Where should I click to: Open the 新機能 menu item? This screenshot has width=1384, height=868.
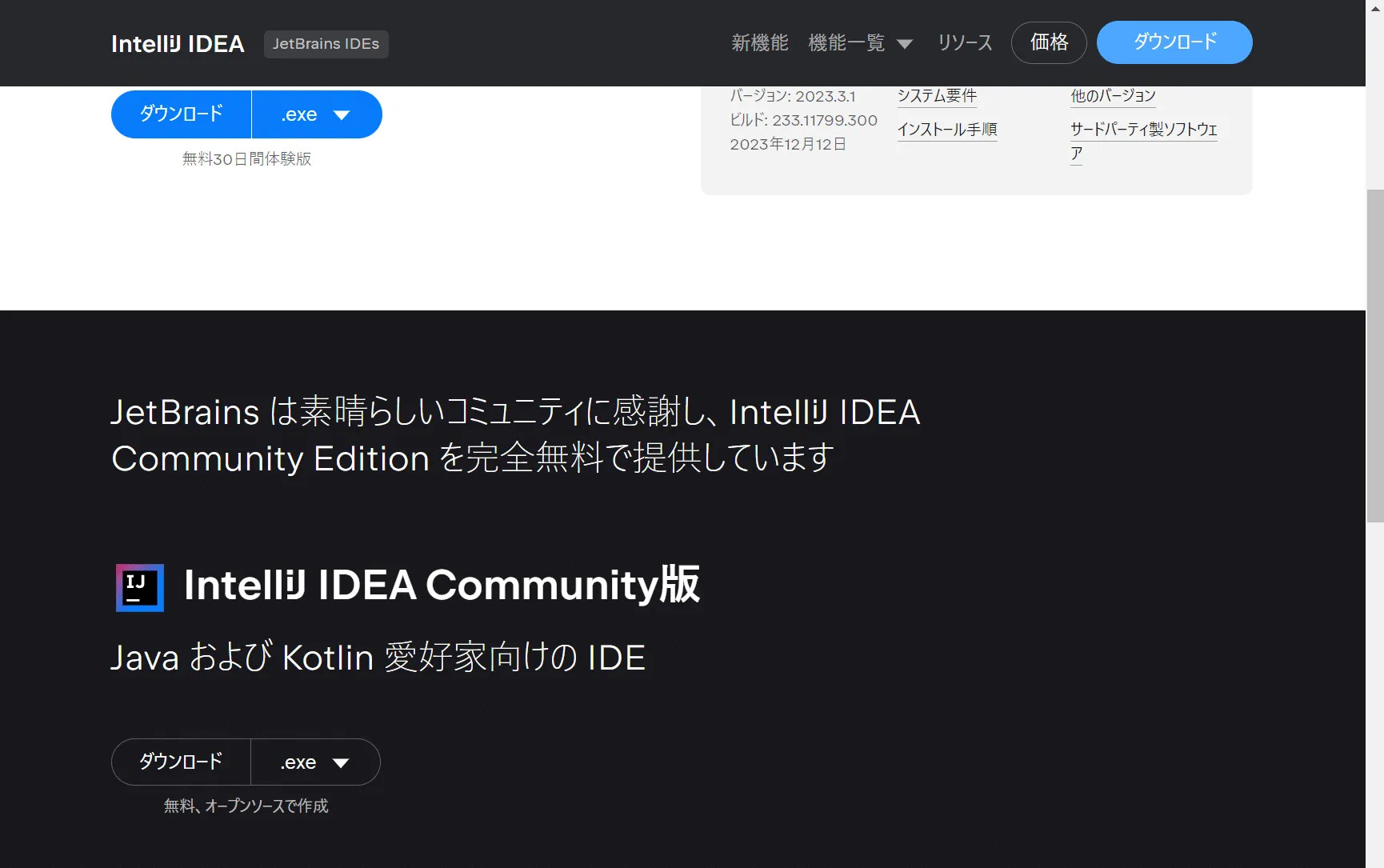coord(760,42)
